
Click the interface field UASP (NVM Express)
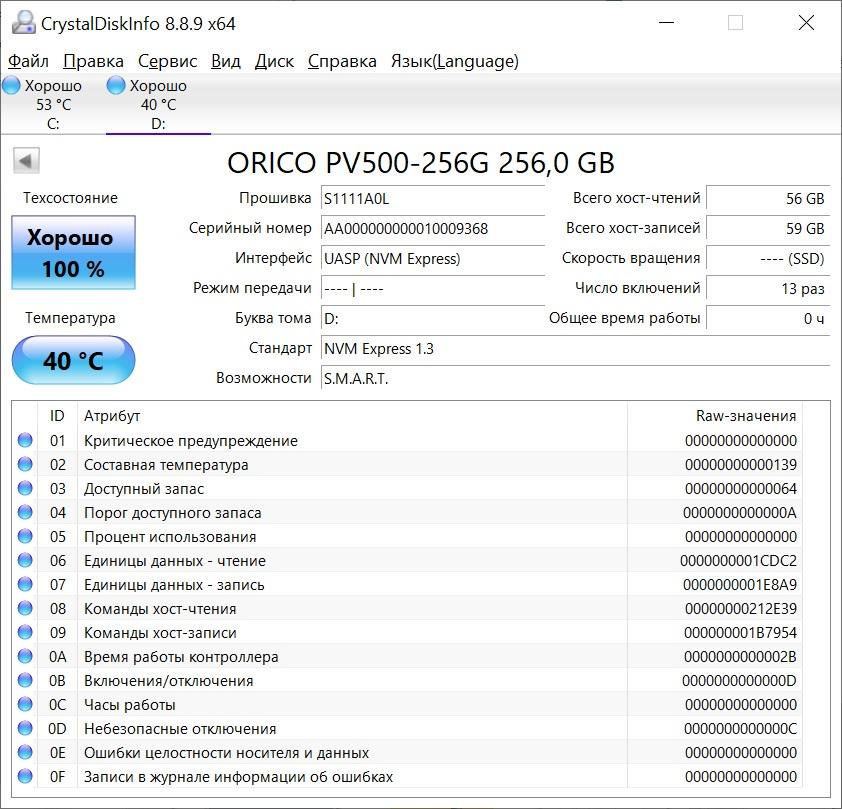click(433, 259)
